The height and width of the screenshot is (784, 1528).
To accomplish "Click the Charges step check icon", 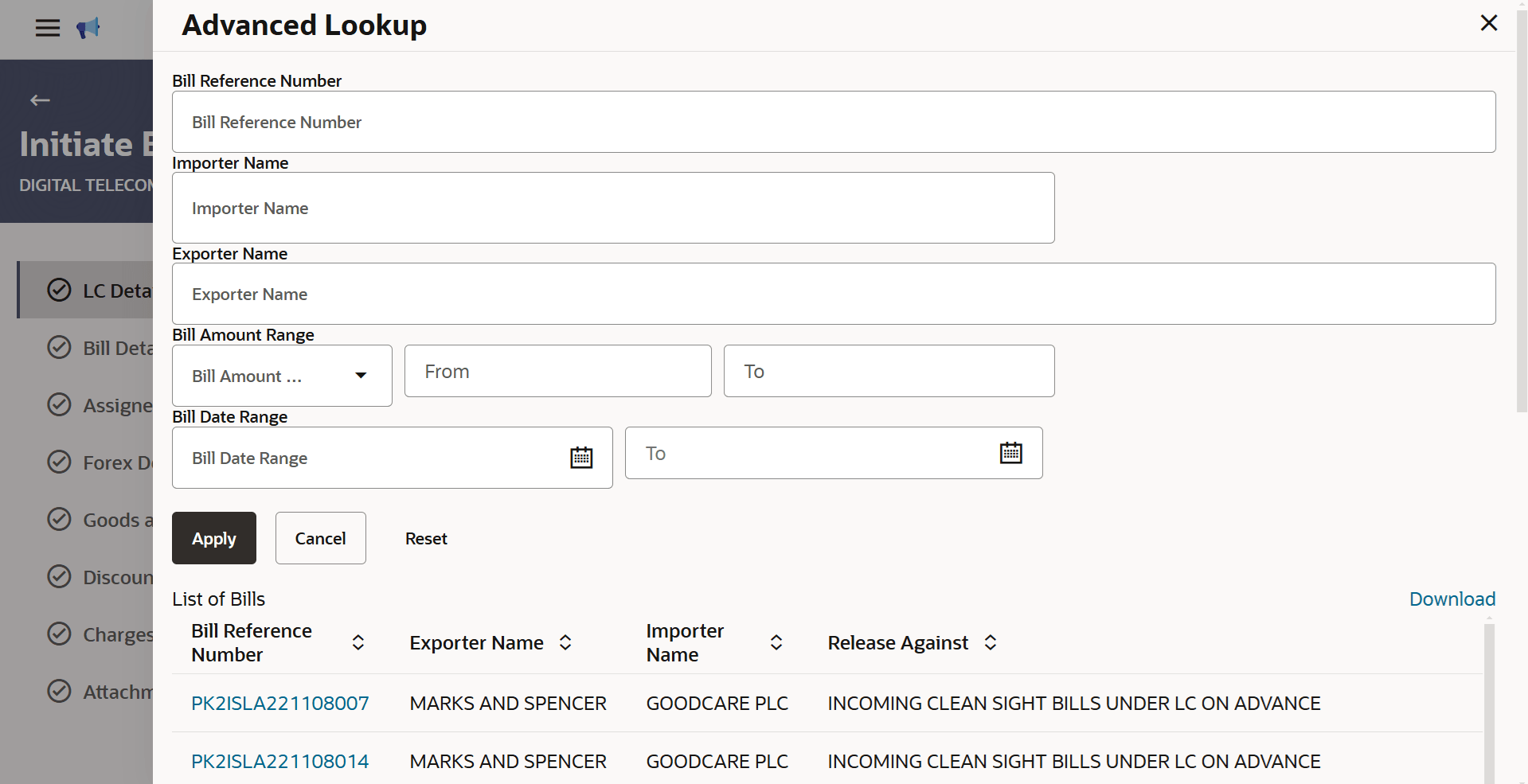I will pyautogui.click(x=59, y=634).
